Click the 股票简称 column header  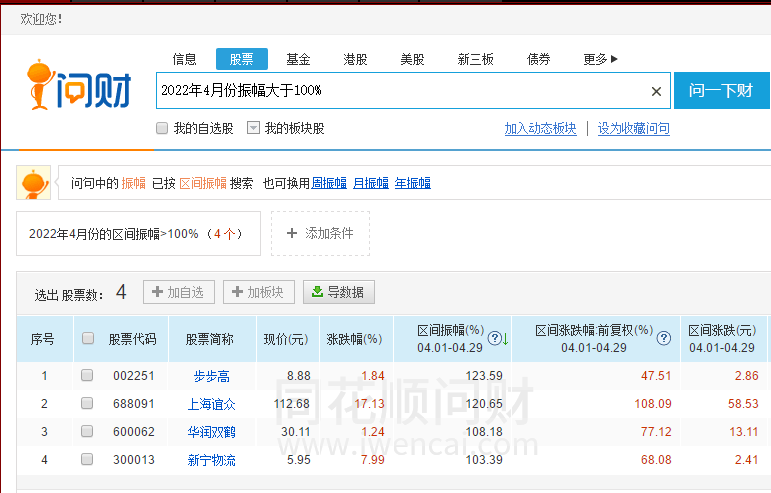209,339
